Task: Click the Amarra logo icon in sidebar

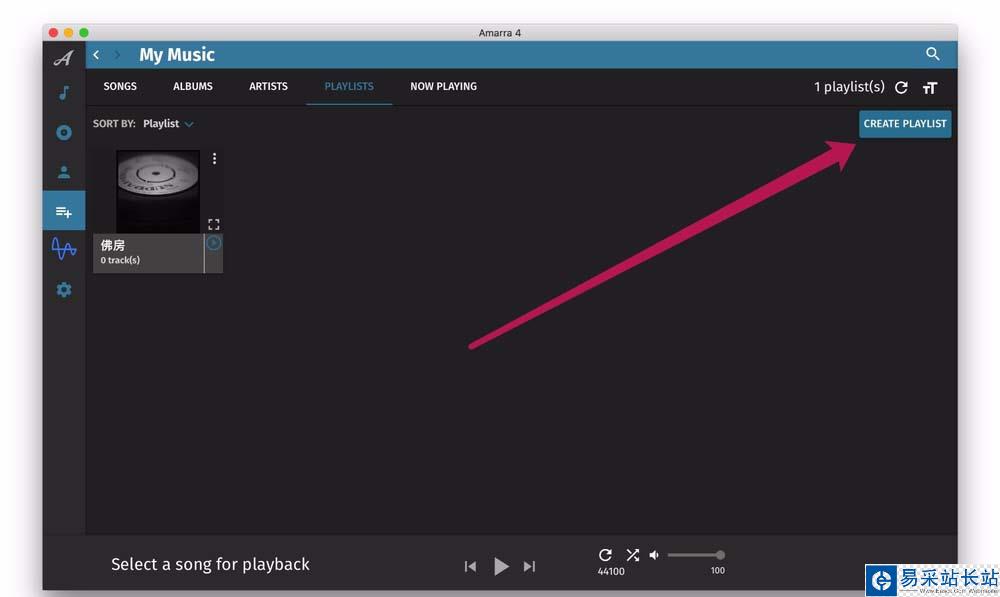Action: coord(64,58)
